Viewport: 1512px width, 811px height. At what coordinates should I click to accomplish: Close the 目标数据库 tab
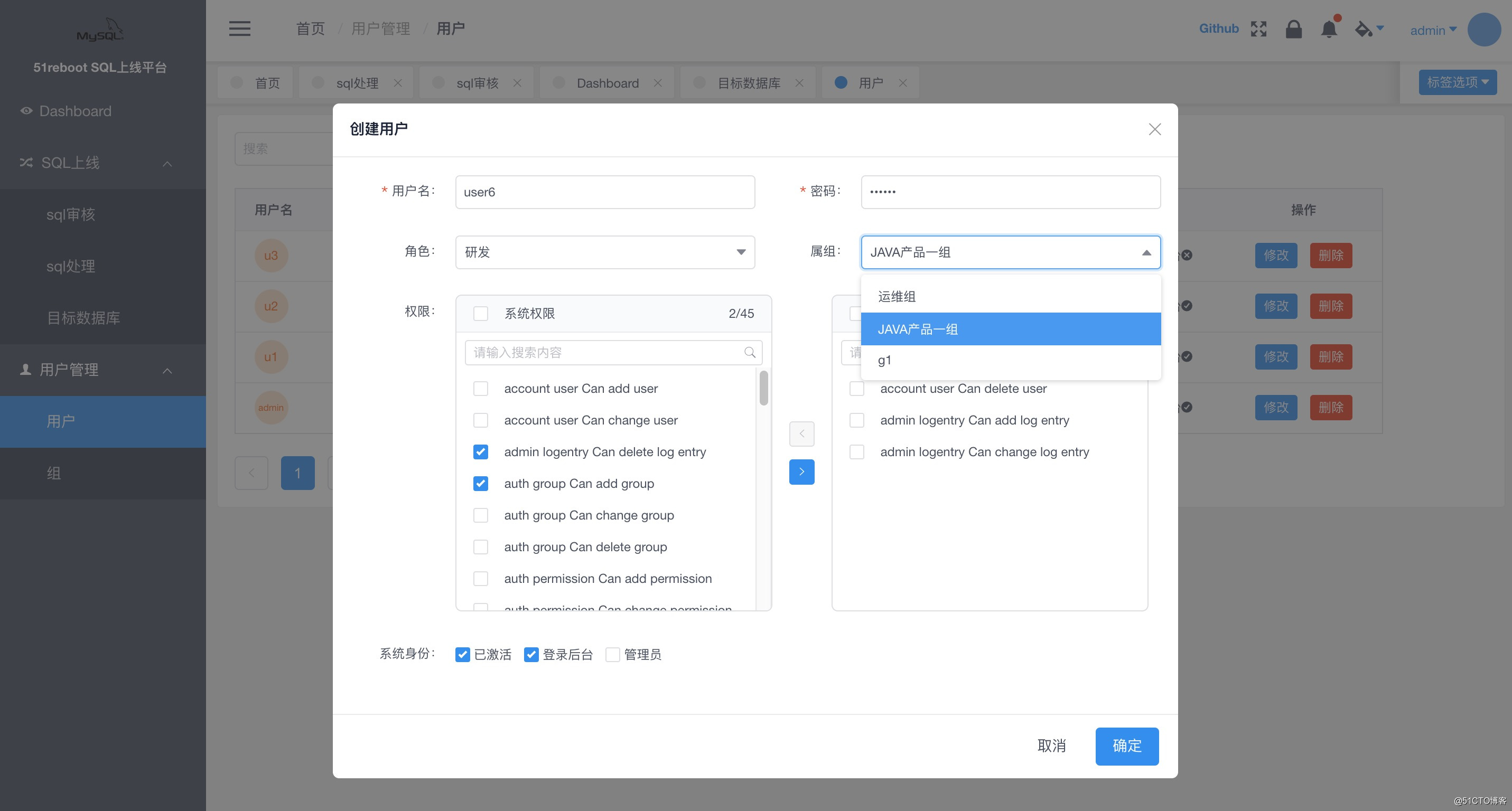799,83
